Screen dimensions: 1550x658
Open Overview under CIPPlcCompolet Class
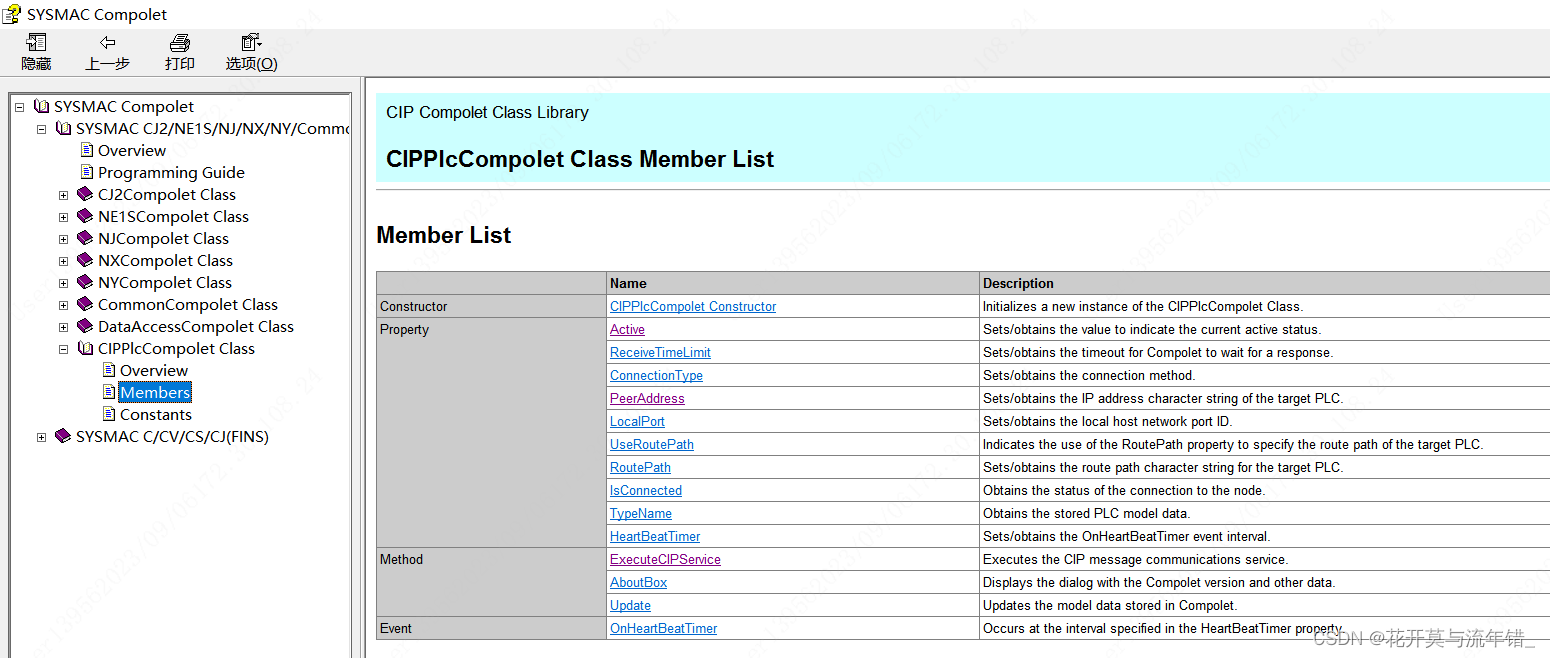point(154,370)
